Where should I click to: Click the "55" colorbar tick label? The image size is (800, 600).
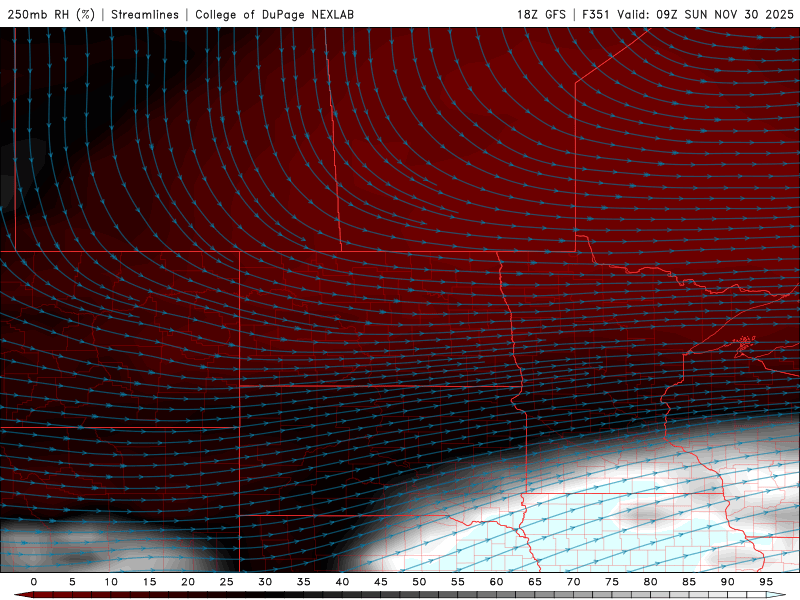pyautogui.click(x=458, y=582)
